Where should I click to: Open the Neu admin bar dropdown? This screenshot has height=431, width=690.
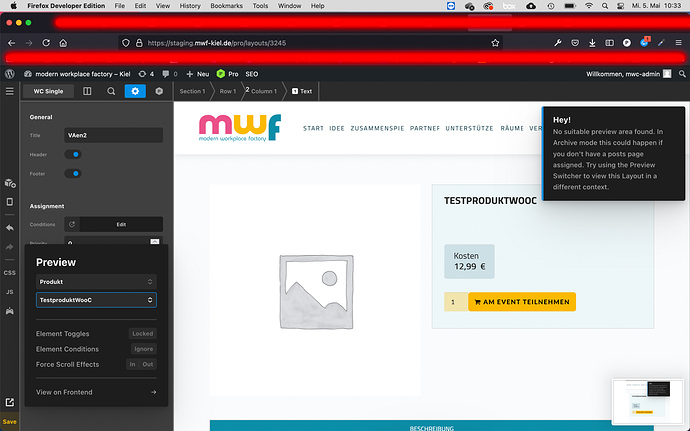(x=198, y=74)
